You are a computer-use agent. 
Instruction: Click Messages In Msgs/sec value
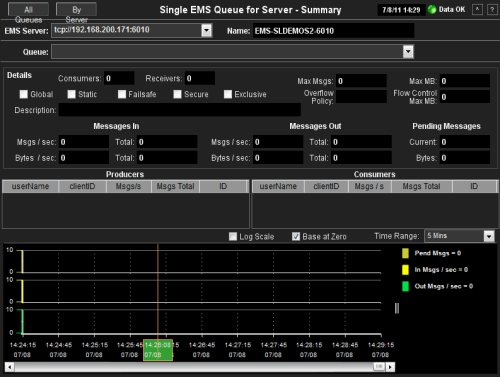click(84, 142)
